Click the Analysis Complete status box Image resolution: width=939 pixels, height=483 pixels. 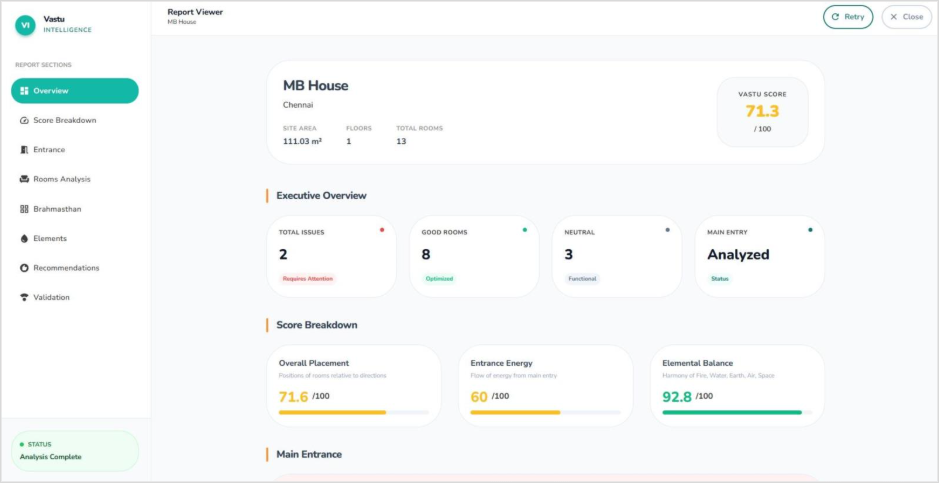(x=75, y=451)
